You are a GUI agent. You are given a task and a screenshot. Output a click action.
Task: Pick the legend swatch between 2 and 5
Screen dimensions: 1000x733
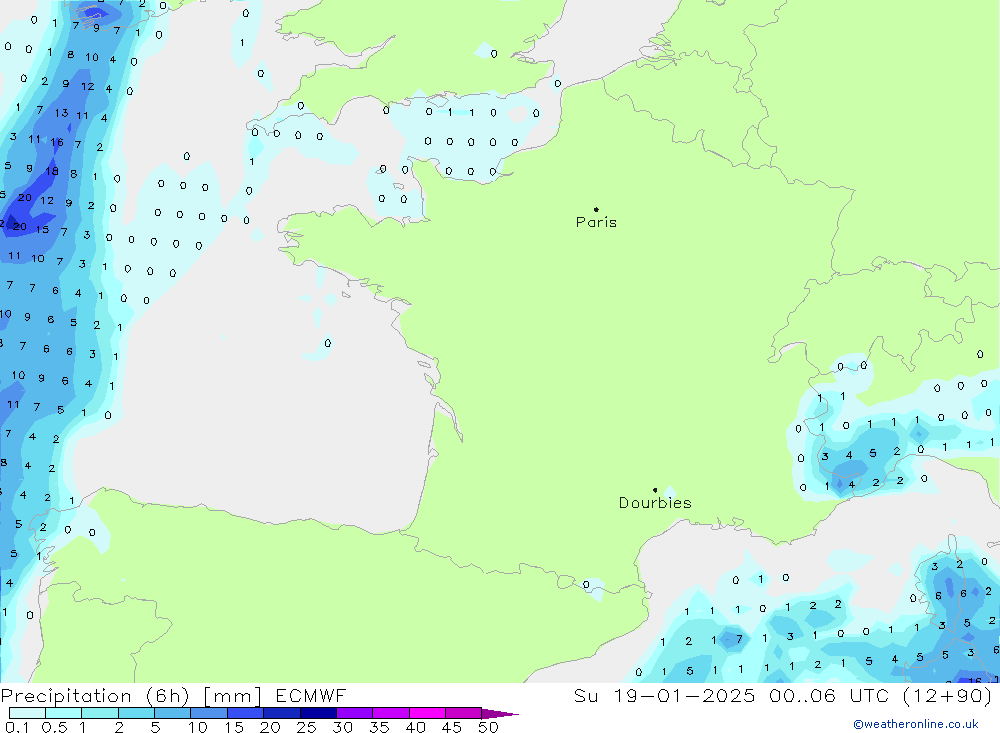coord(136,714)
